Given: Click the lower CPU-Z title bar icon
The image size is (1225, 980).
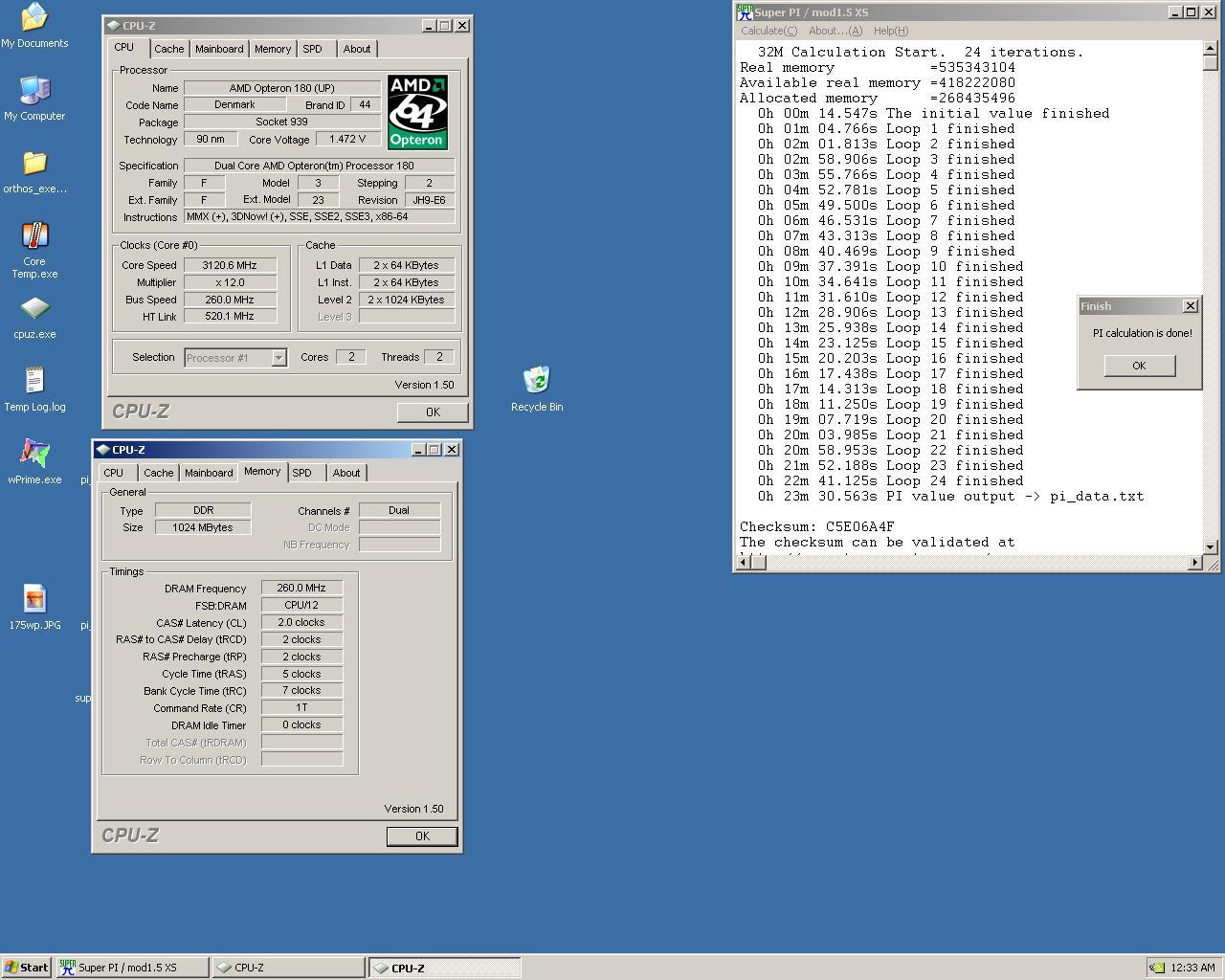Looking at the screenshot, I should pos(103,450).
